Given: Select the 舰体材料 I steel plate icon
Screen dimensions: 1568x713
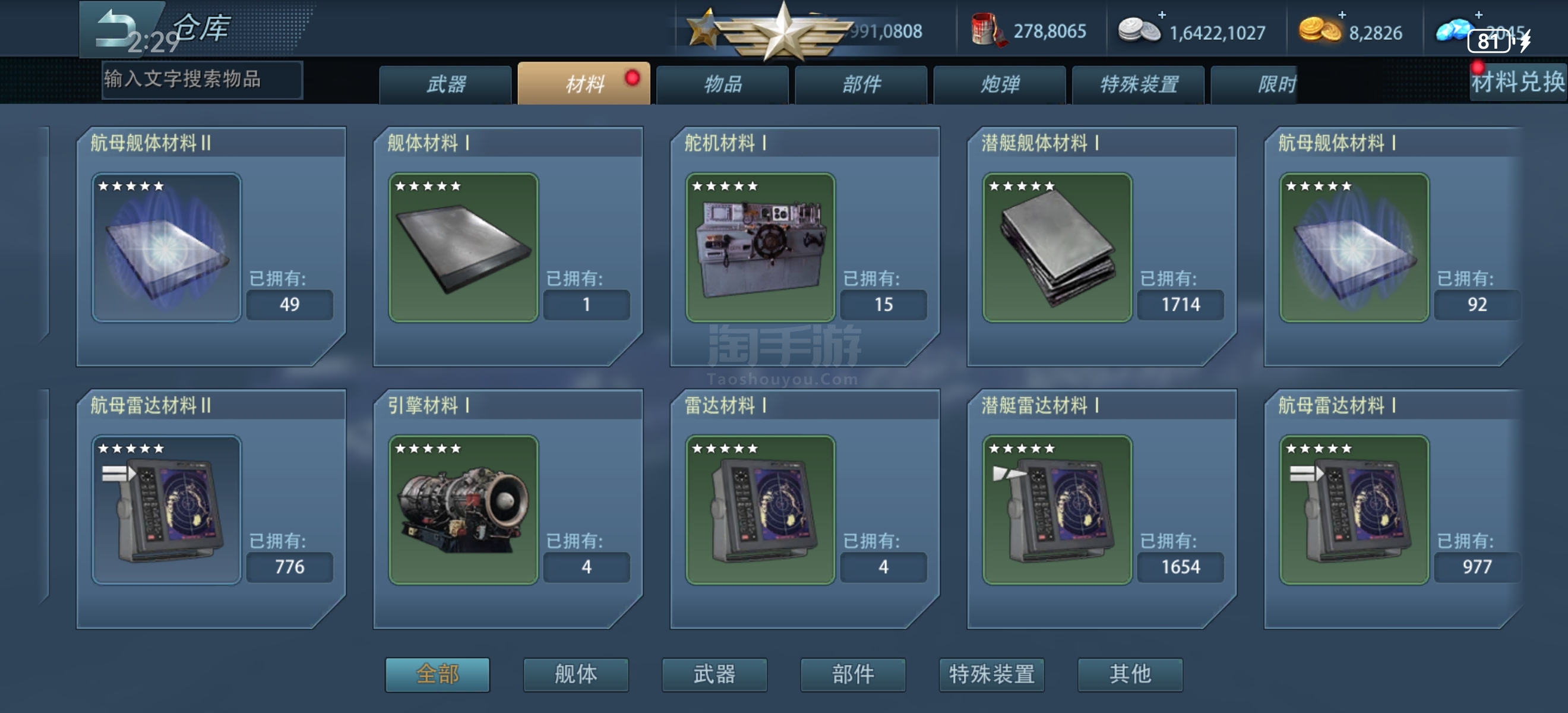Looking at the screenshot, I should (463, 247).
